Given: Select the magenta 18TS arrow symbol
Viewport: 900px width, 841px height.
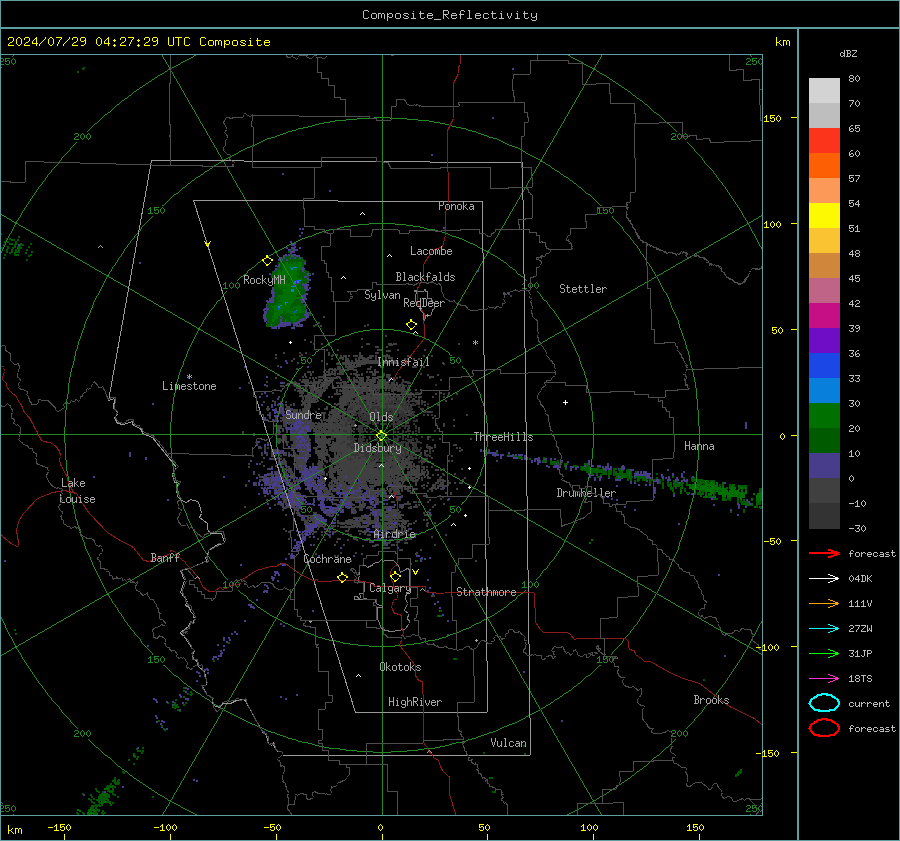Looking at the screenshot, I should (824, 679).
